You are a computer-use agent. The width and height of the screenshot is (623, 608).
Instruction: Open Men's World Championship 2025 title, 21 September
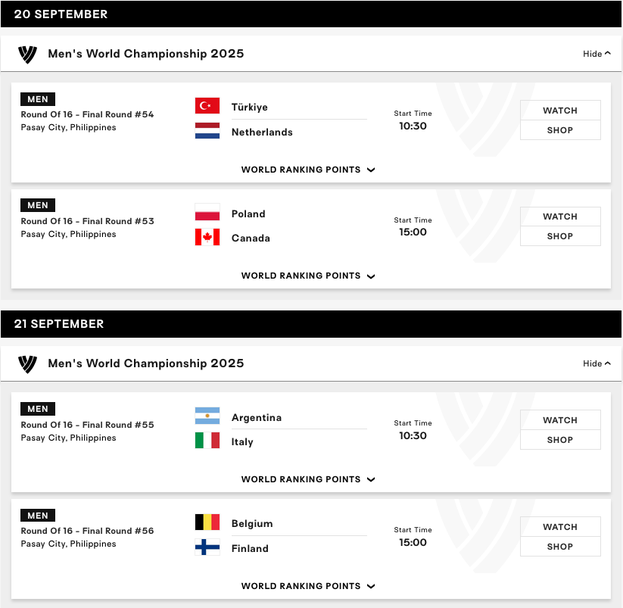pos(146,364)
